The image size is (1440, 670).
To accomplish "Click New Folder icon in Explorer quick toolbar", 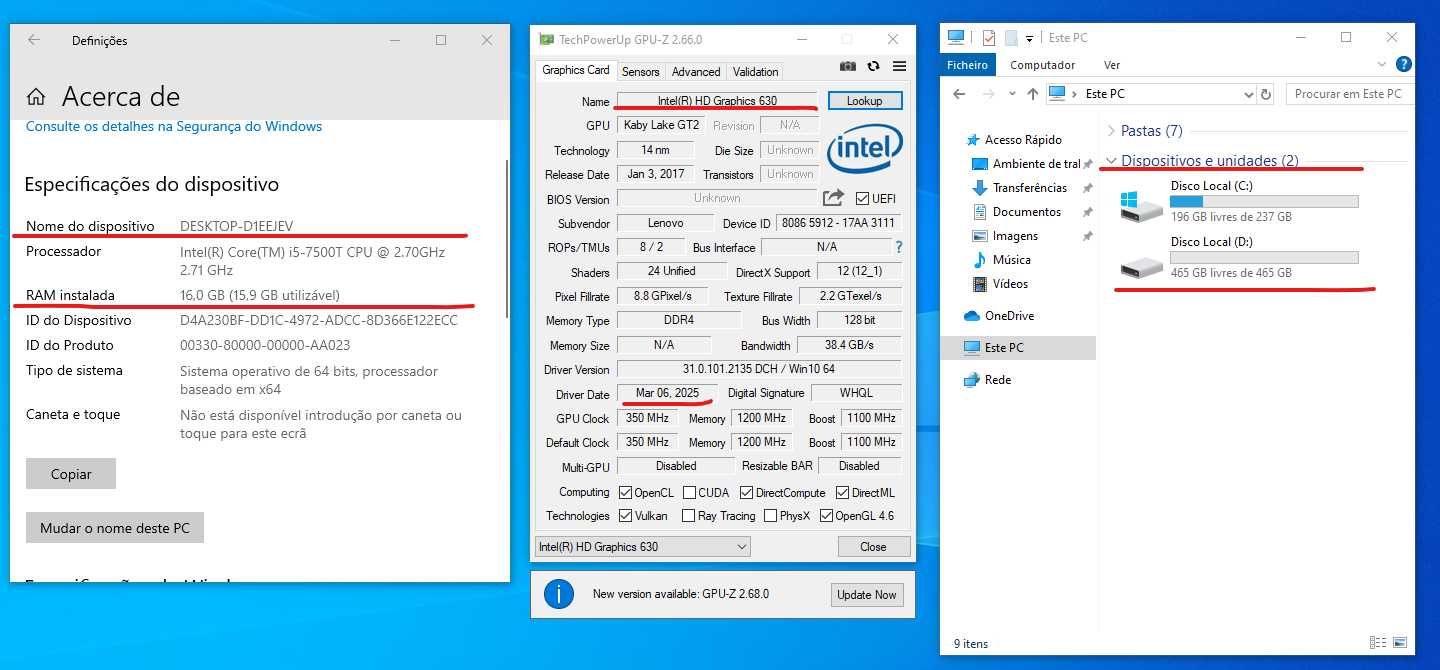I will pyautogui.click(x=1011, y=38).
